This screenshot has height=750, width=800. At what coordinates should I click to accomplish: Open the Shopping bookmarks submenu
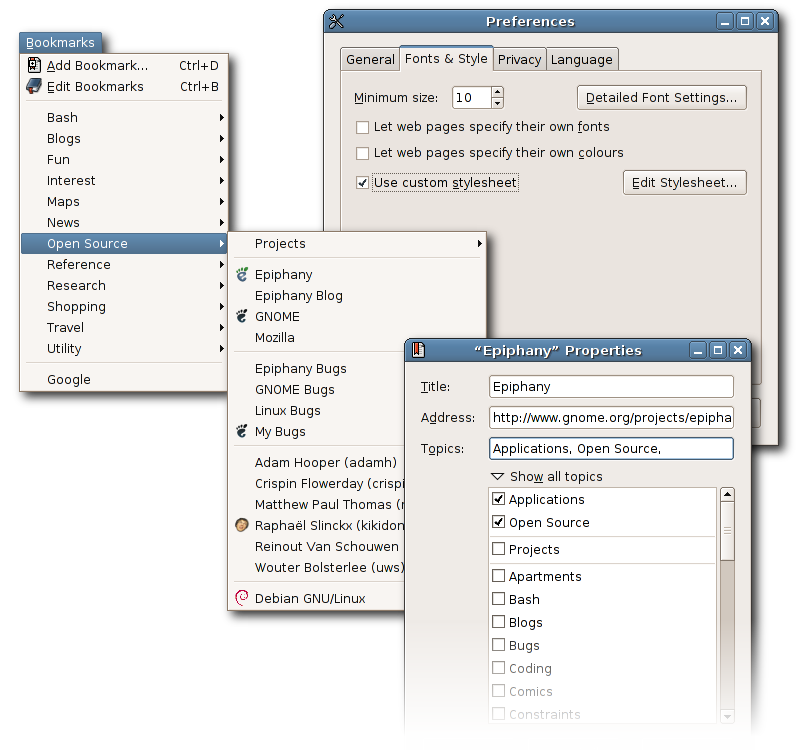click(x=124, y=306)
